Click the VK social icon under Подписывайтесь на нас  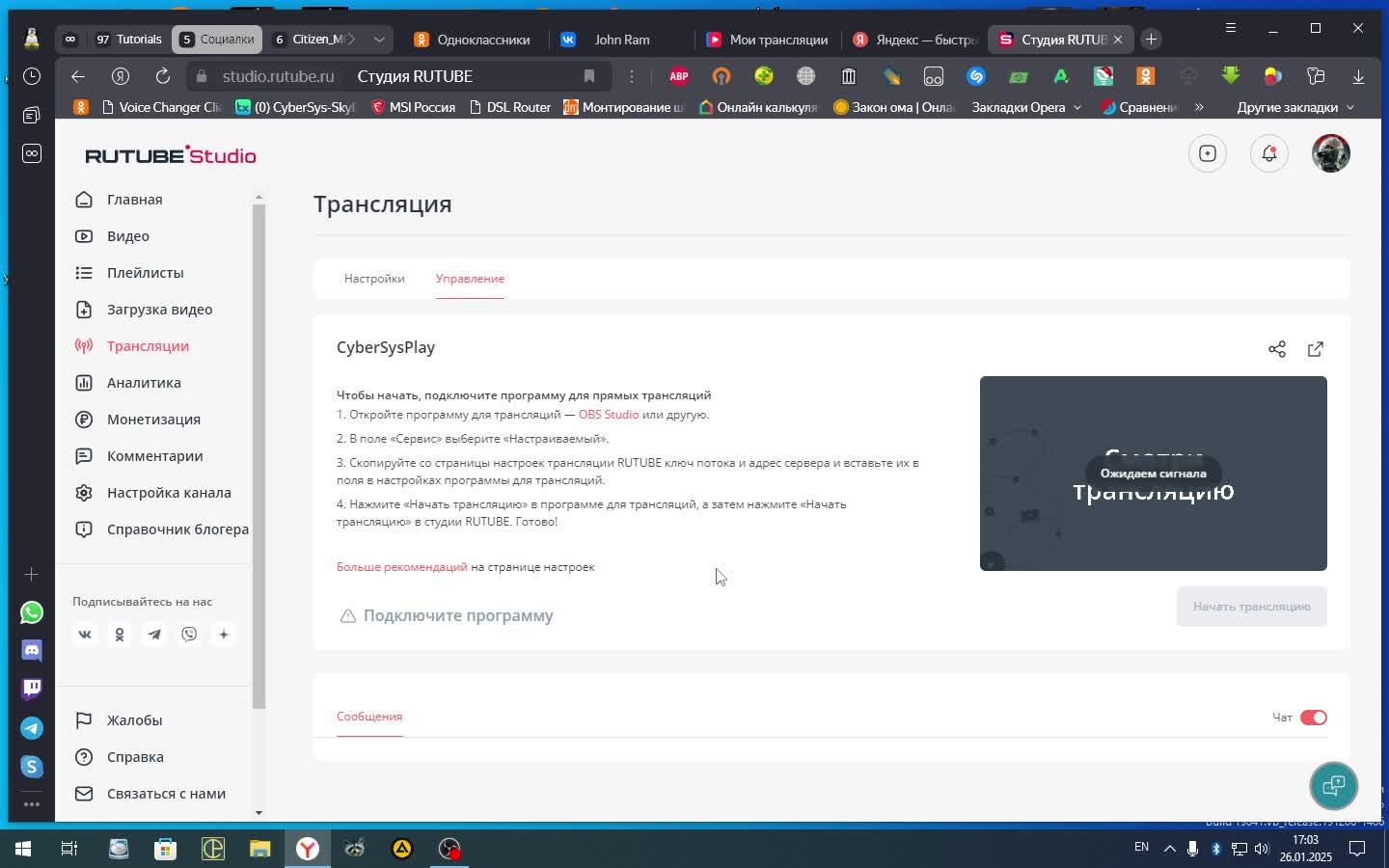point(85,635)
